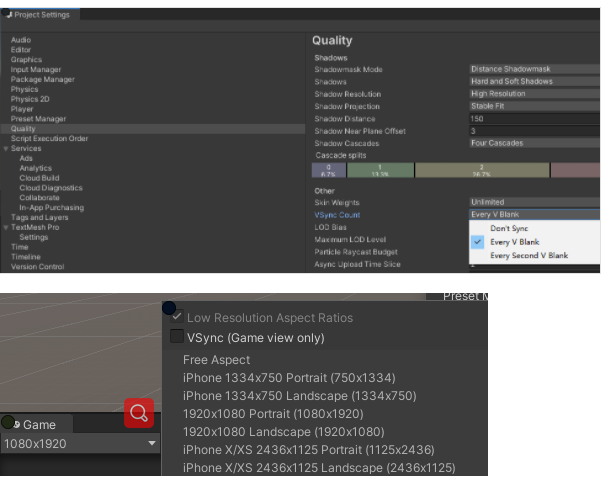Open Input Manager settings
This screenshot has width=608, height=487.
pos(36,69)
